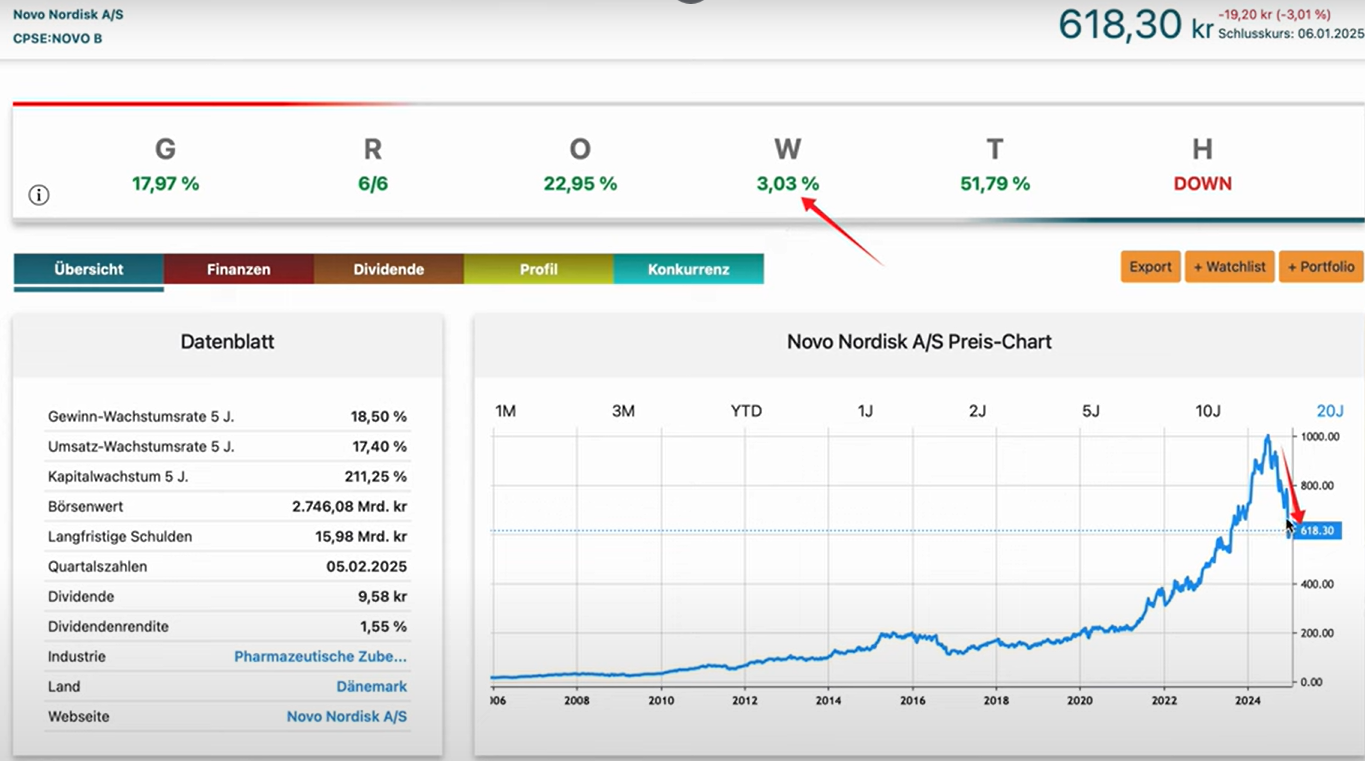Select the 2J chart range
Image resolution: width=1365 pixels, height=761 pixels.
(977, 411)
